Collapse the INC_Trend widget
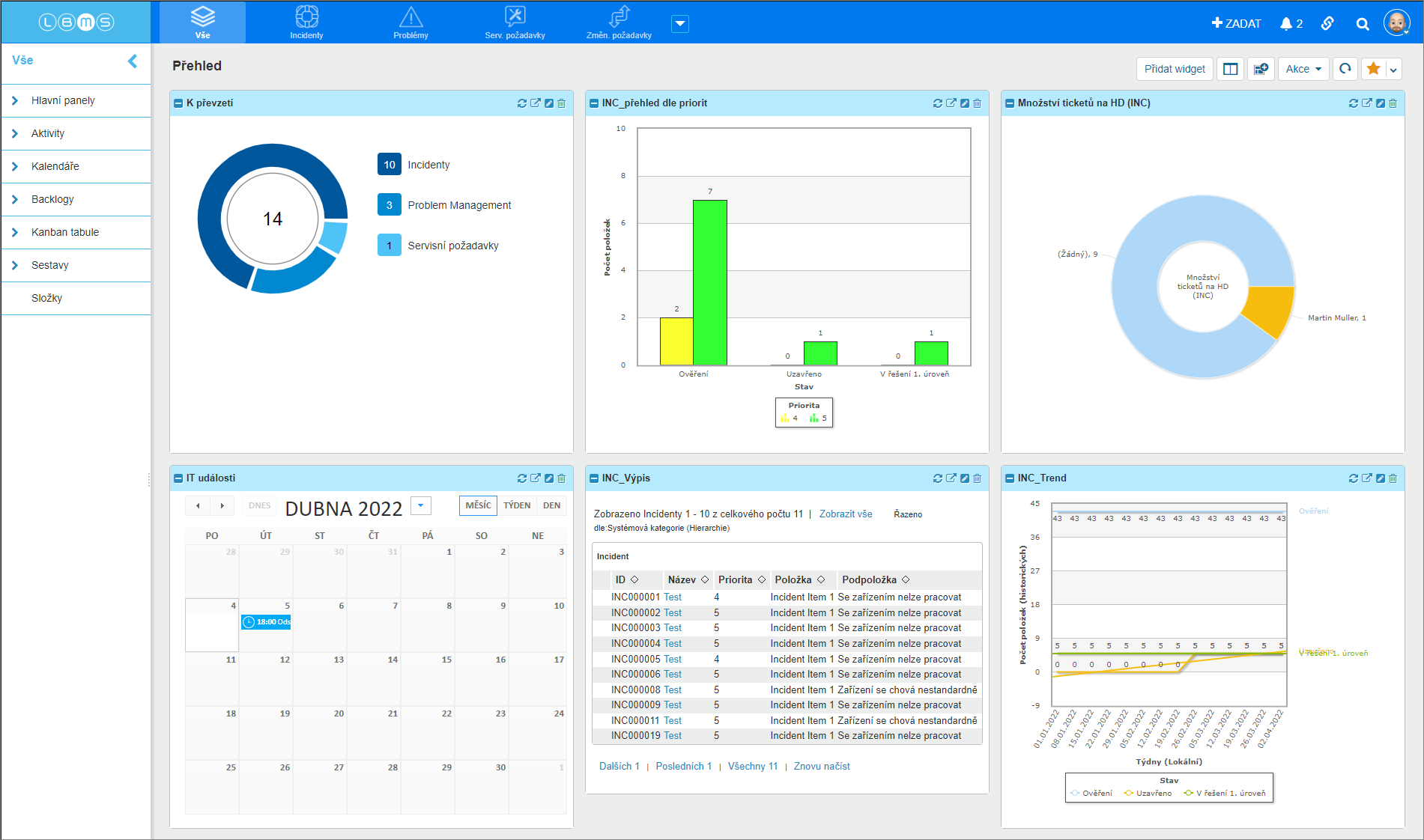This screenshot has height=840, width=1424. coord(1010,478)
